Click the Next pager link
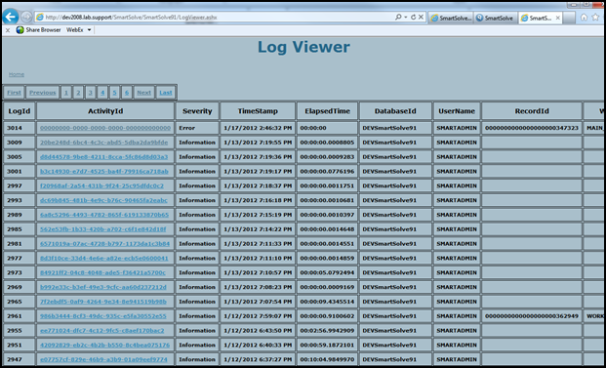This screenshot has height=368, width=606. coord(144,93)
